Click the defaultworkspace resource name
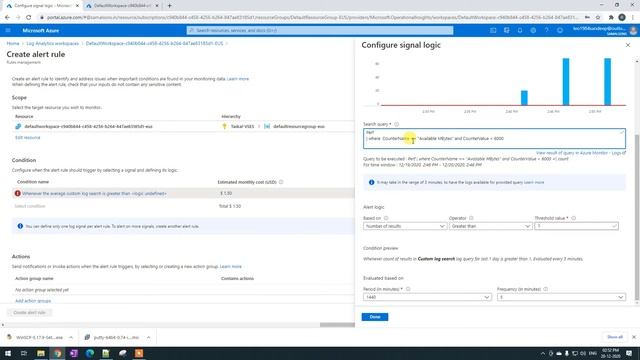The height and width of the screenshot is (360, 640). click(x=88, y=127)
